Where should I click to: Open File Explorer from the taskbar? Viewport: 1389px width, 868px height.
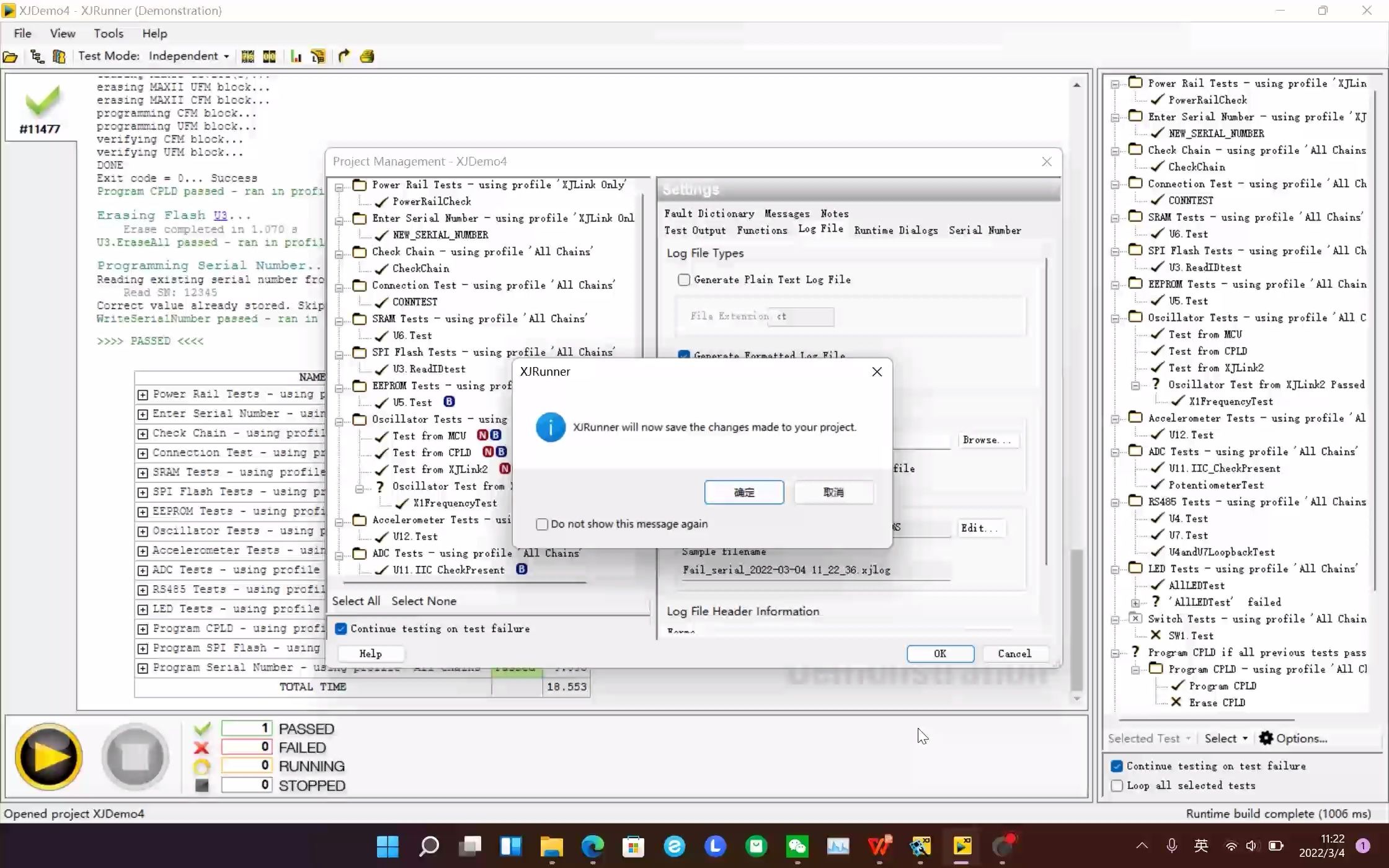pyautogui.click(x=551, y=846)
